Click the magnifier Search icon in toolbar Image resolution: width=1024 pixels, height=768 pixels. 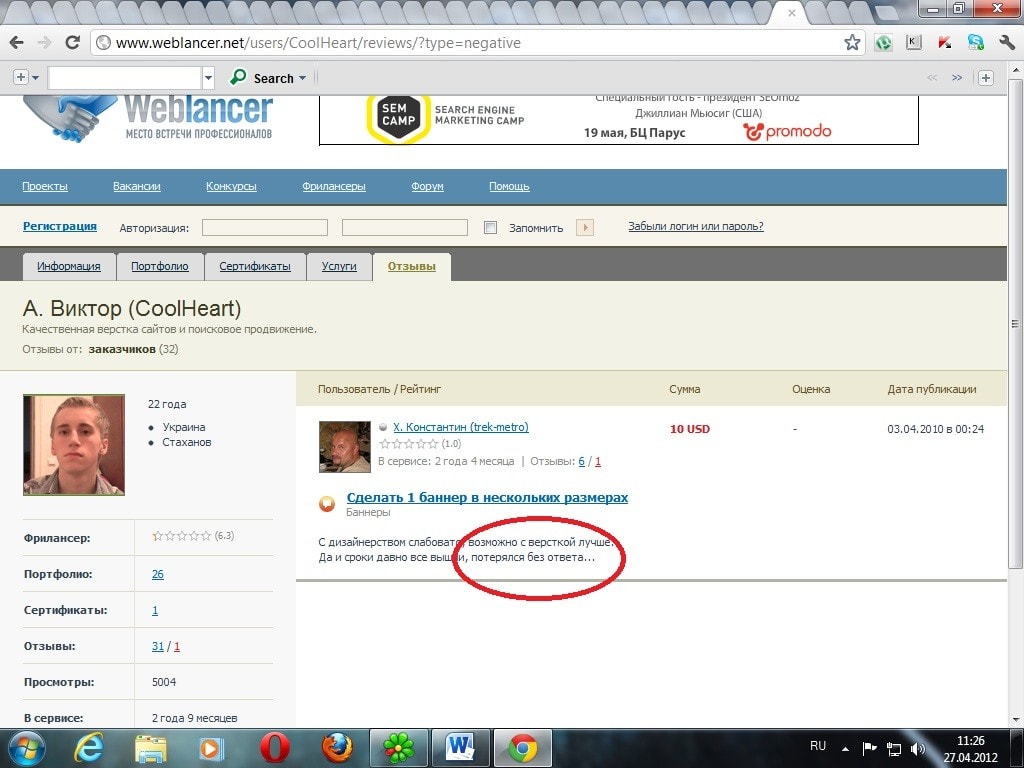tap(238, 78)
